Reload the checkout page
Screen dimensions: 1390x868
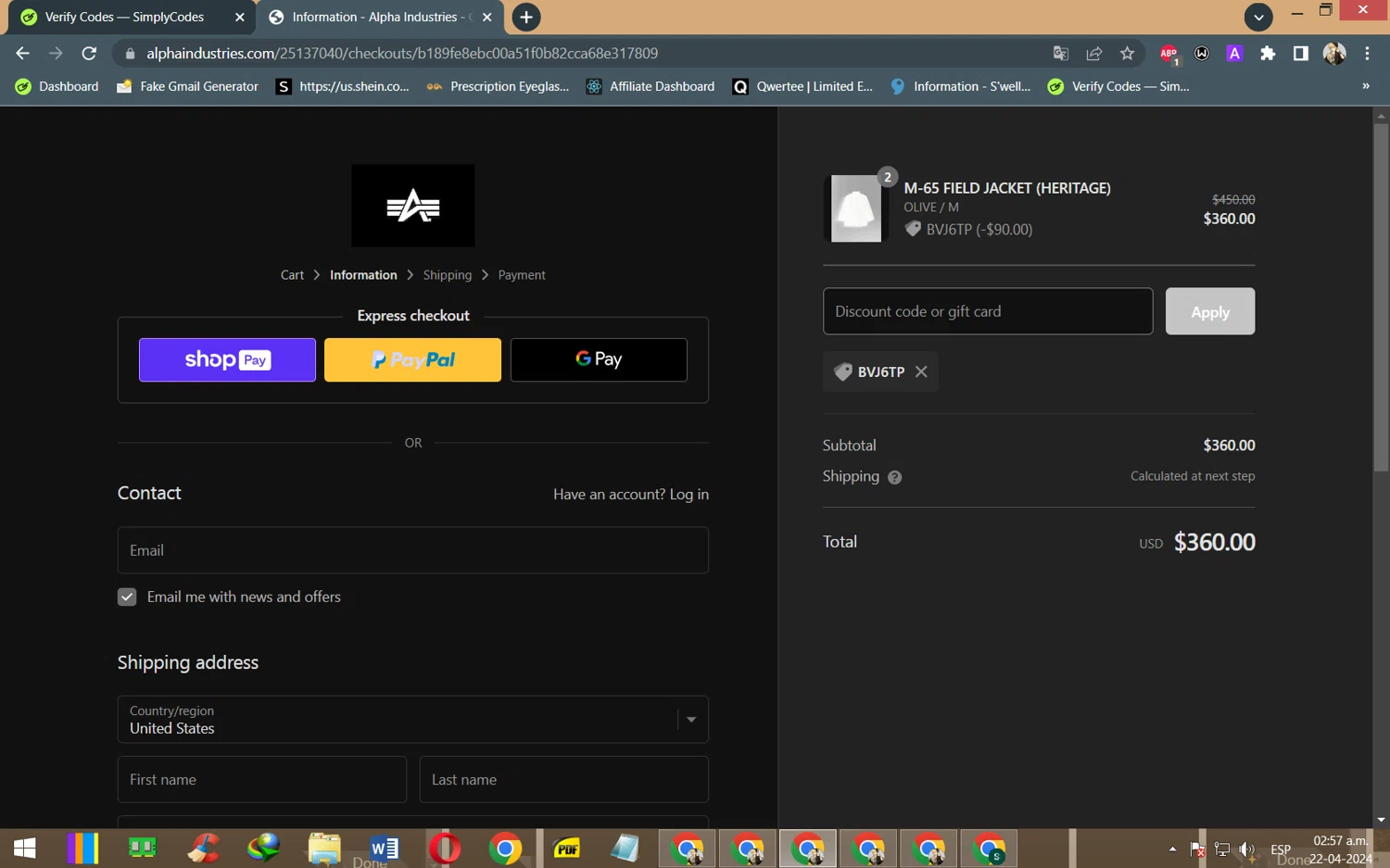click(89, 54)
